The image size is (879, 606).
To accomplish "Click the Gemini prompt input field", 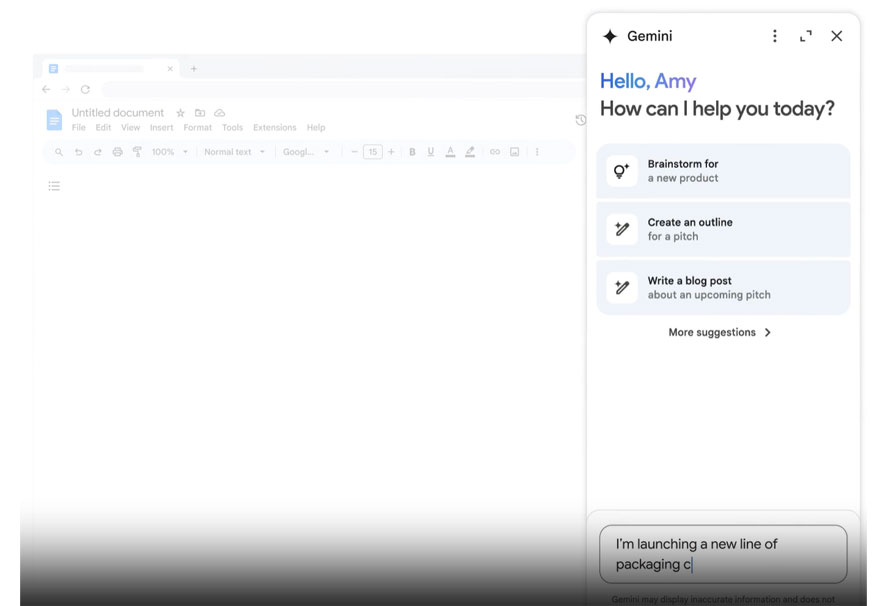I will 722,554.
